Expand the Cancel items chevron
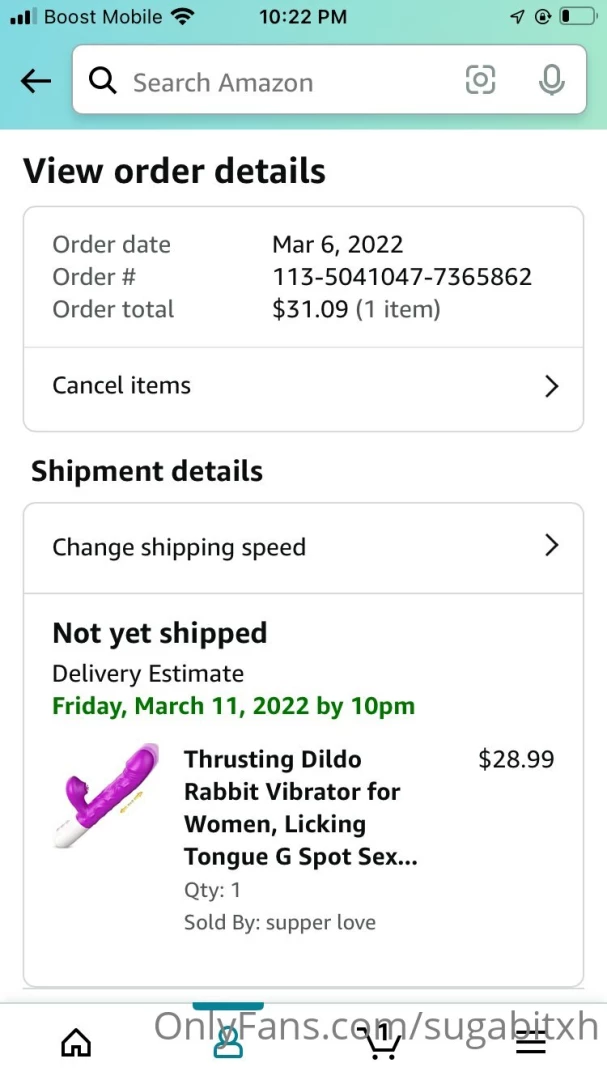Viewport: 607px width, 1080px height. tap(551, 387)
